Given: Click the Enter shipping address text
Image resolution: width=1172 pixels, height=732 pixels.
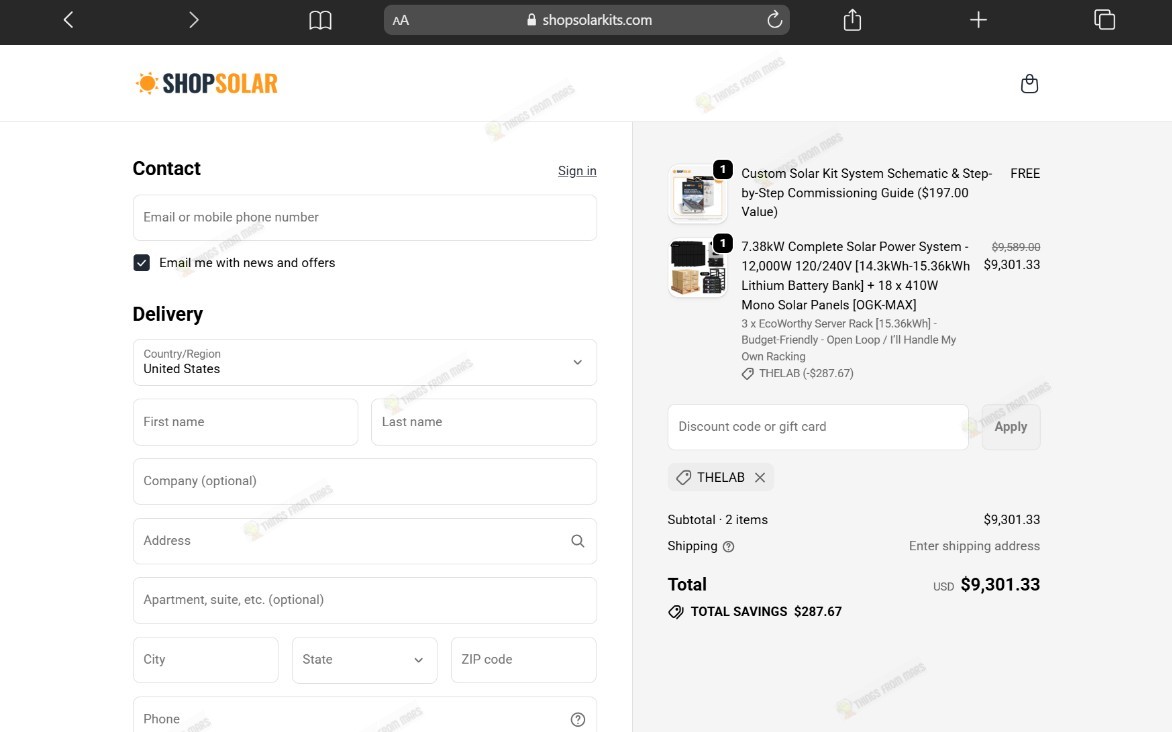Looking at the screenshot, I should [x=974, y=546].
